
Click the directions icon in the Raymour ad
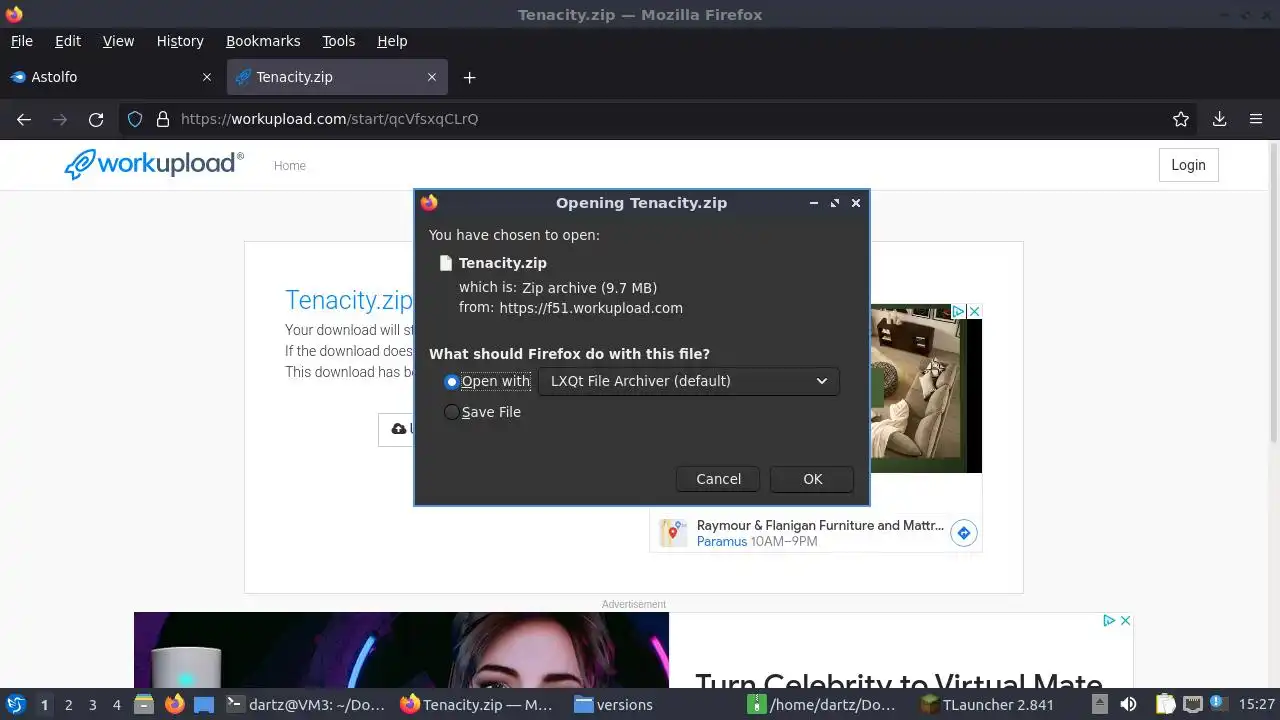coord(963,533)
